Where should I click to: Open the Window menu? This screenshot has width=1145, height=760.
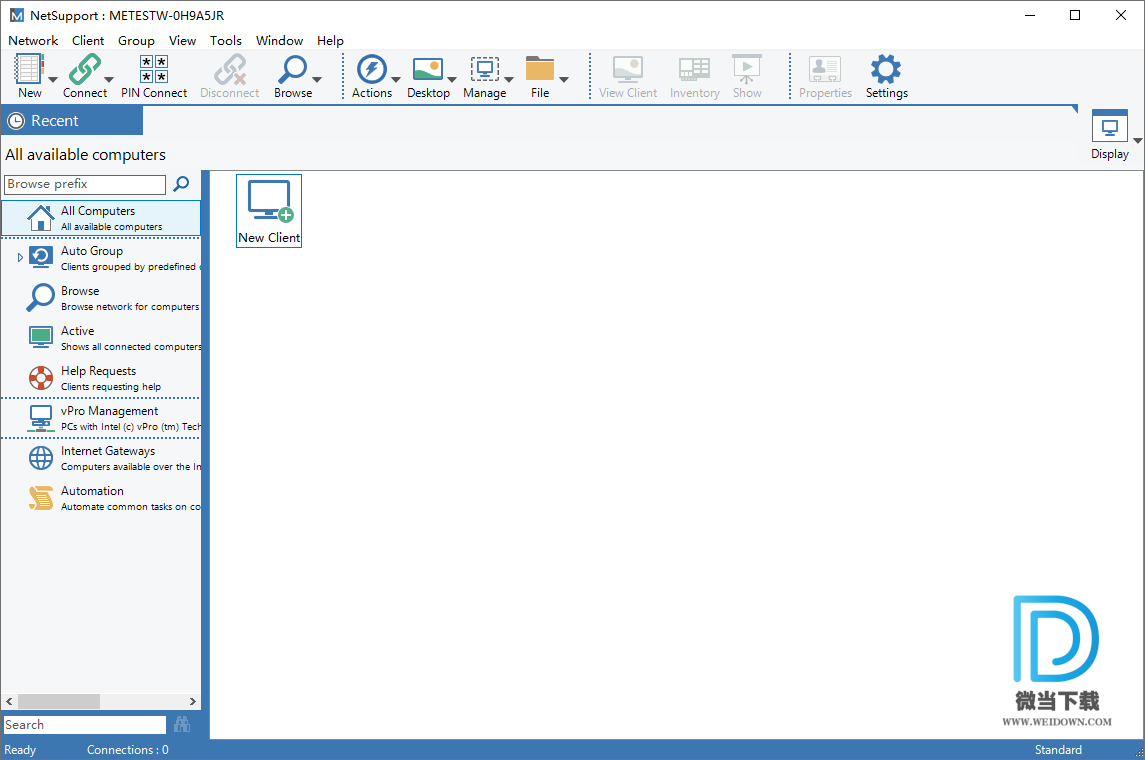(x=279, y=41)
